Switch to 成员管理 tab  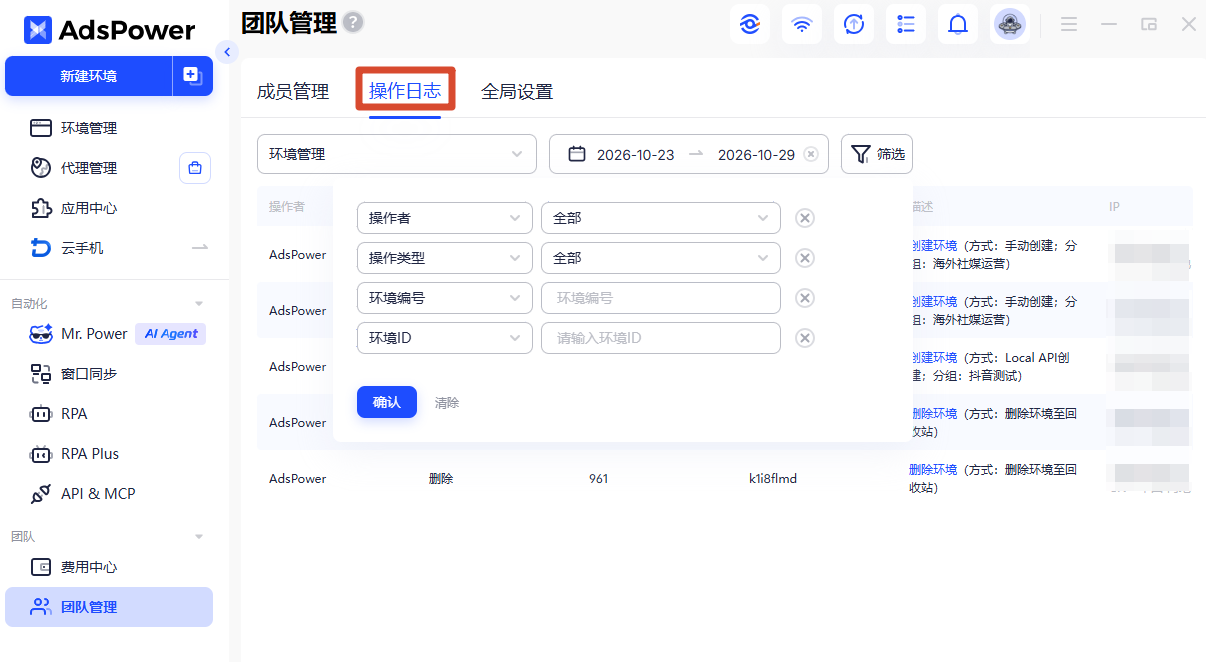293,92
